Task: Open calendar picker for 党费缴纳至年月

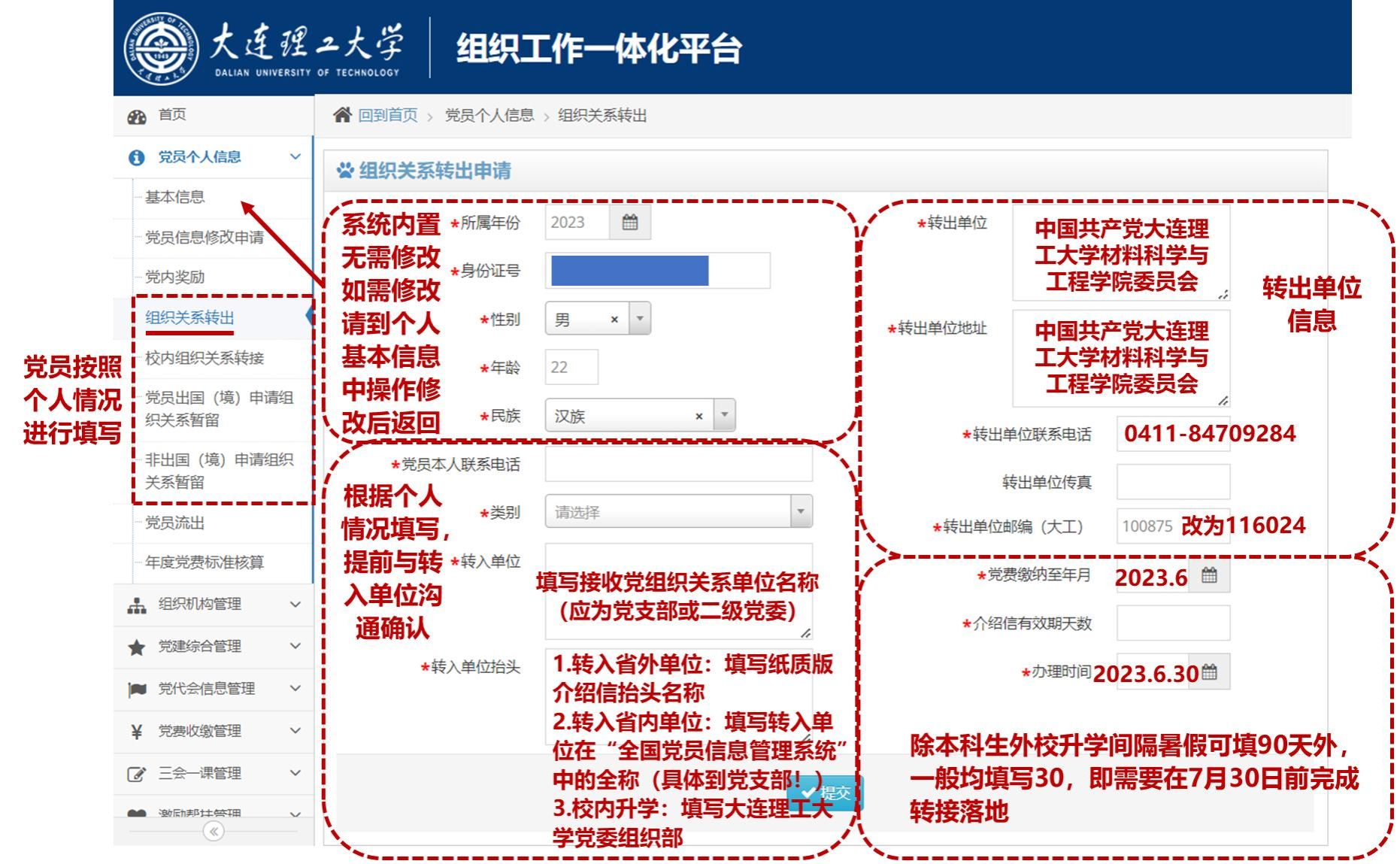Action: click(x=1209, y=576)
